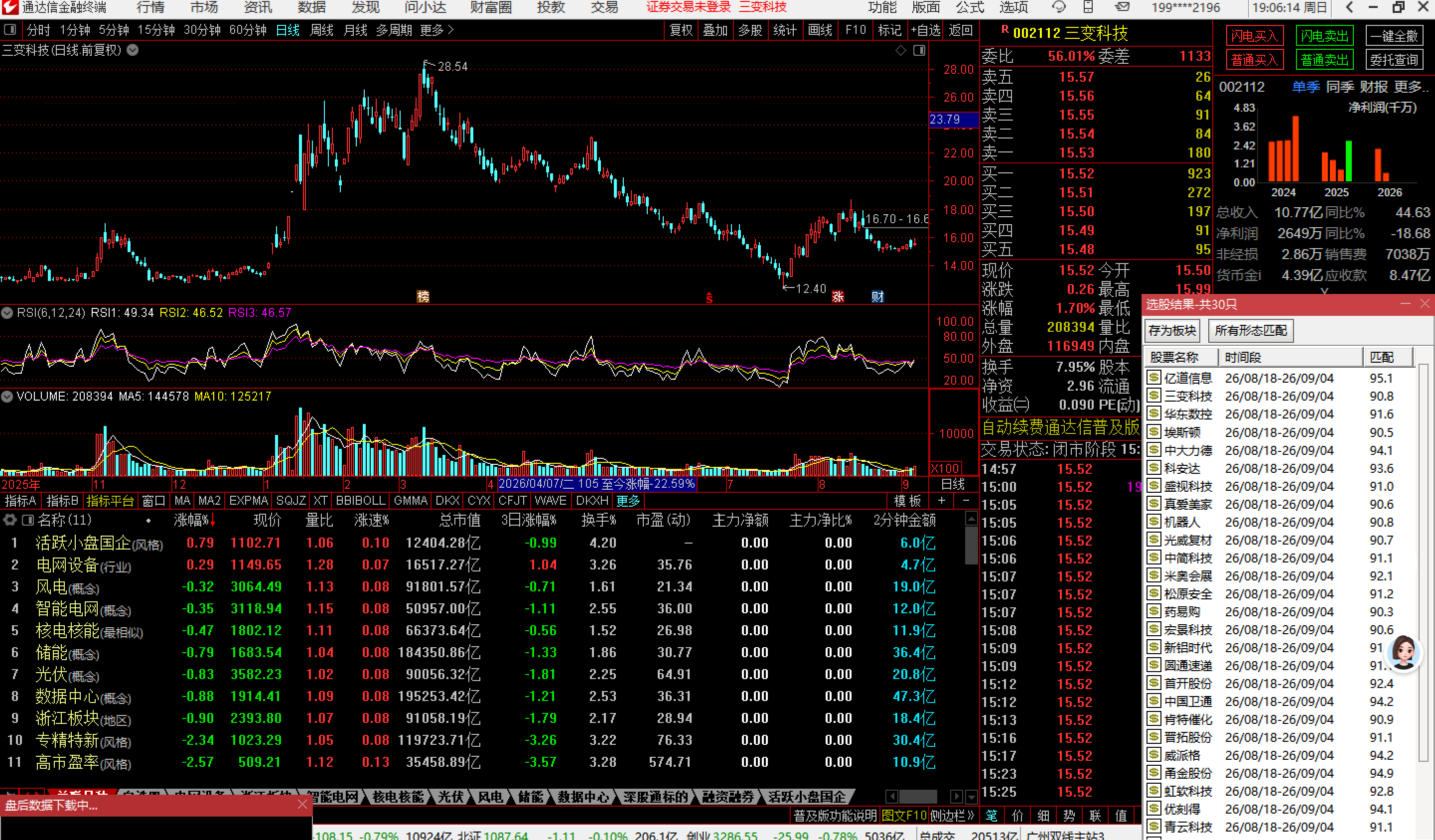This screenshot has height=840, width=1435.
Task: Click the red S marker on the chart
Action: pos(709,297)
